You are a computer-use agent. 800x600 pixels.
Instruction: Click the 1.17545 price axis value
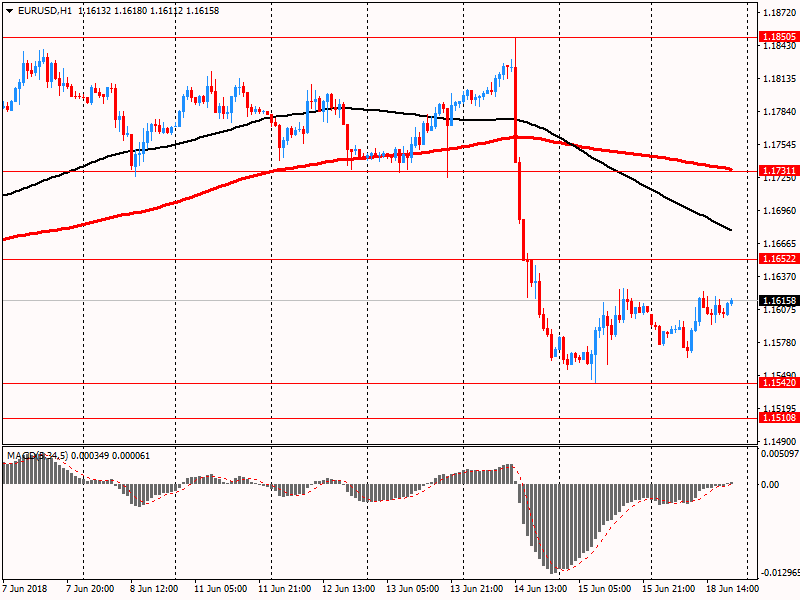tap(779, 145)
